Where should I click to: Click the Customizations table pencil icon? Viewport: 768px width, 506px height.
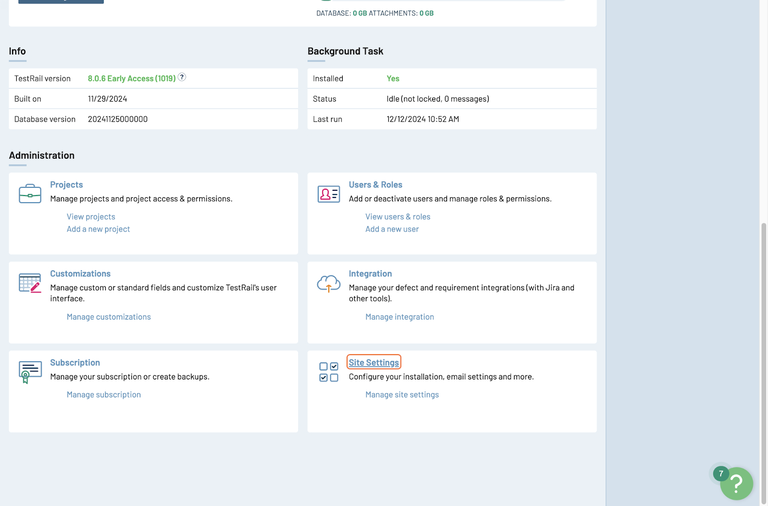point(30,283)
